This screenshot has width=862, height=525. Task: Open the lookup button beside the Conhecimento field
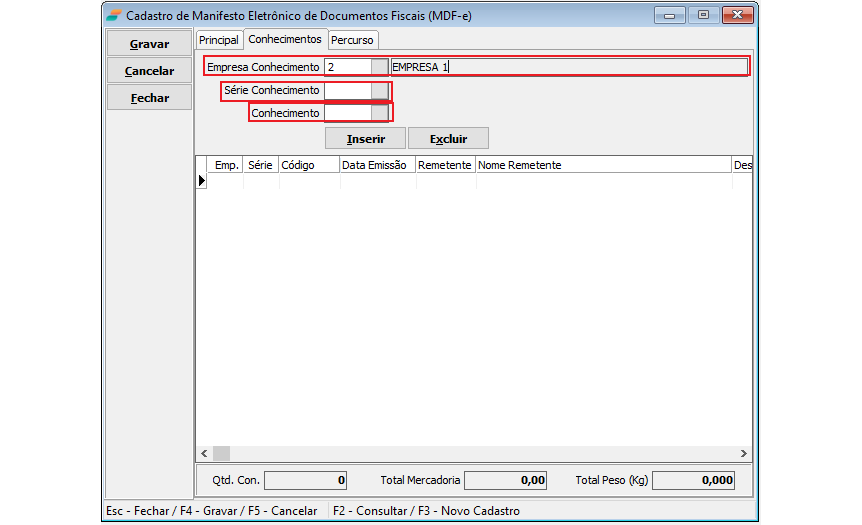pos(380,114)
